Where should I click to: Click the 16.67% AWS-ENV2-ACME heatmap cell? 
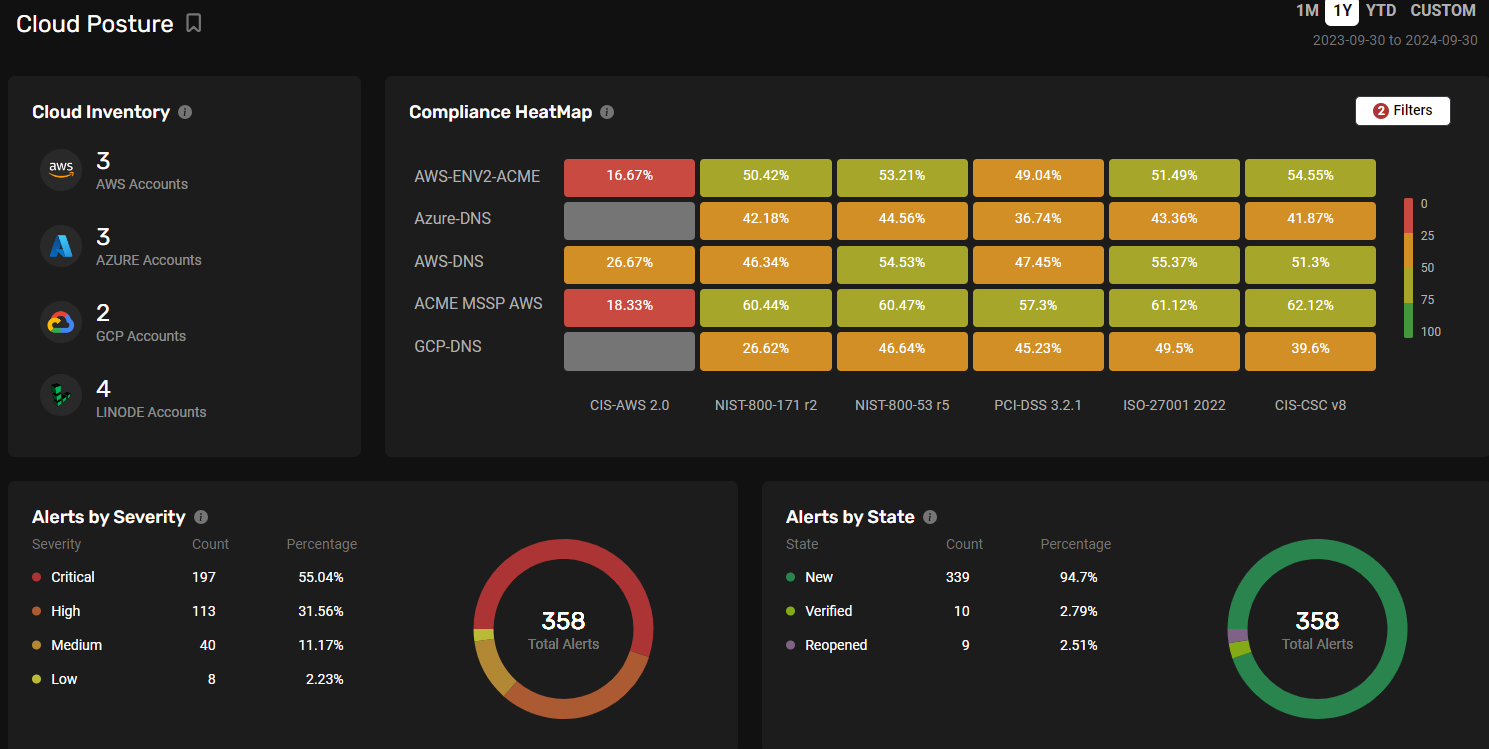click(629, 177)
